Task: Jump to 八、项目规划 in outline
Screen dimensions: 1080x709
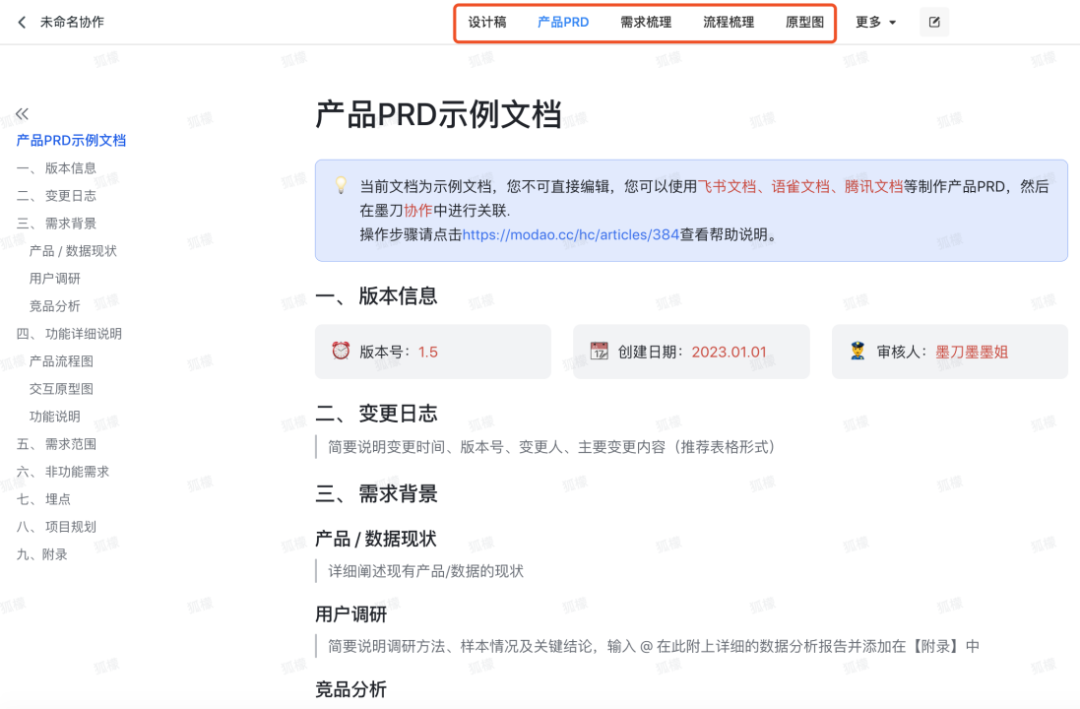Action: pyautogui.click(x=56, y=526)
